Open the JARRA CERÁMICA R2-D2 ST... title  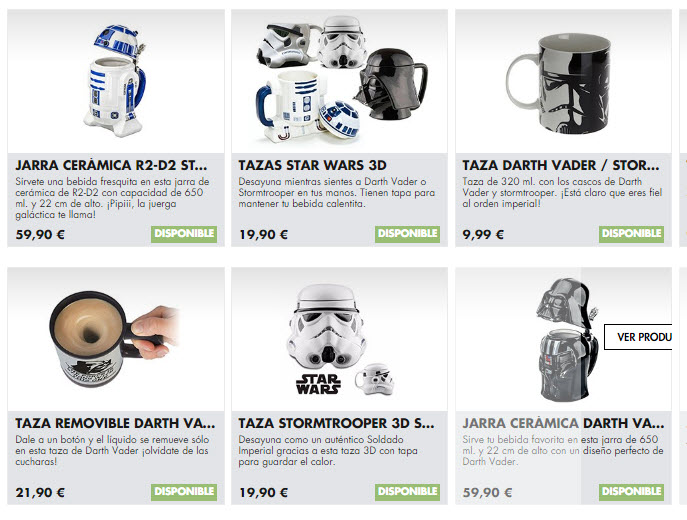click(x=111, y=165)
